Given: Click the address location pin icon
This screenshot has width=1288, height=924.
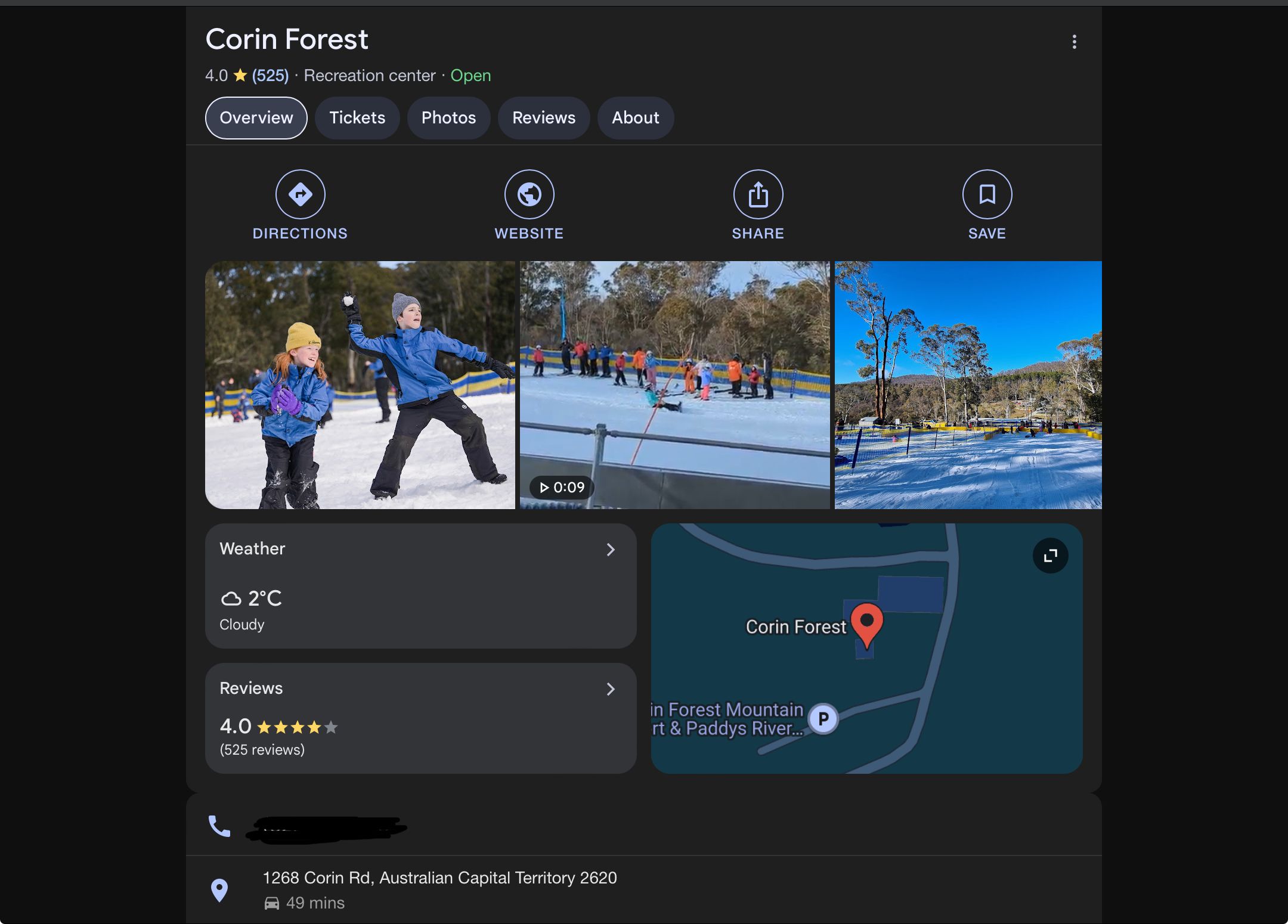Looking at the screenshot, I should 219,890.
